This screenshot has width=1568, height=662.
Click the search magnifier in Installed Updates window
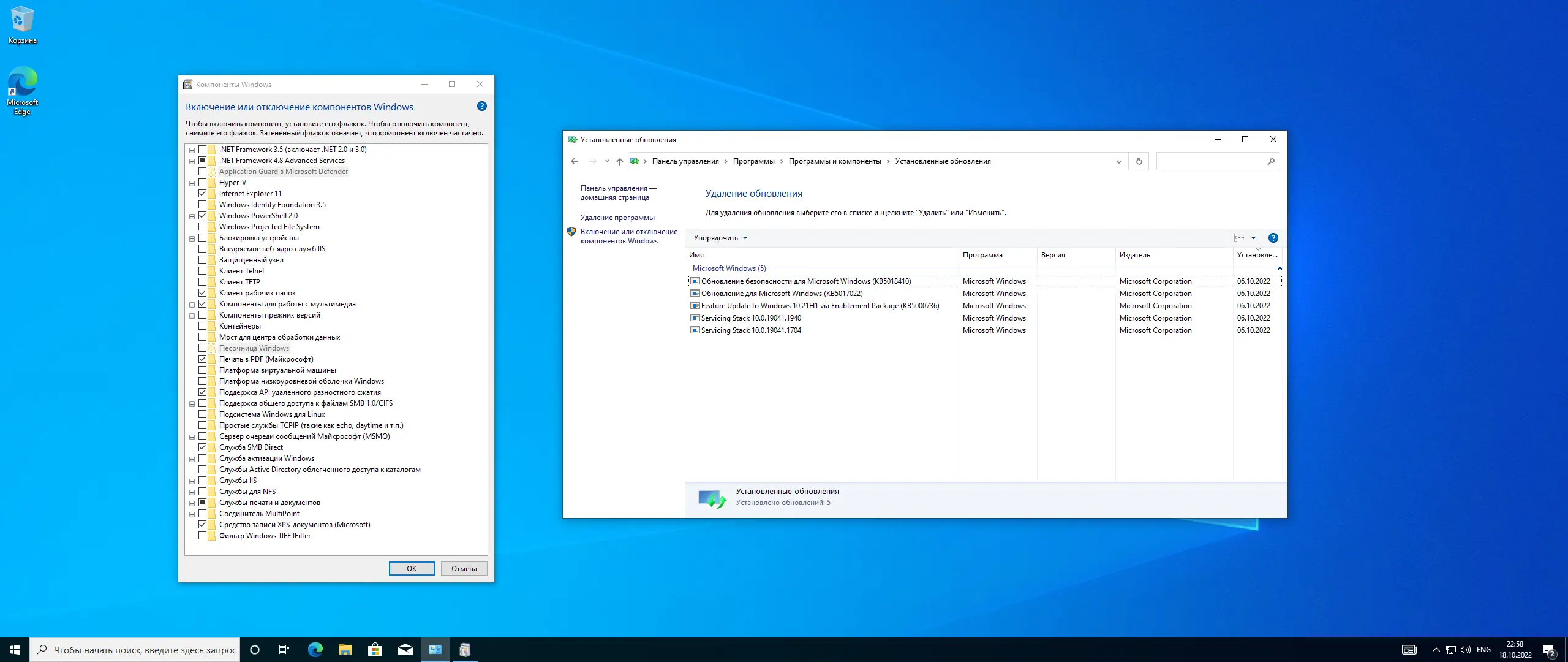tap(1271, 161)
